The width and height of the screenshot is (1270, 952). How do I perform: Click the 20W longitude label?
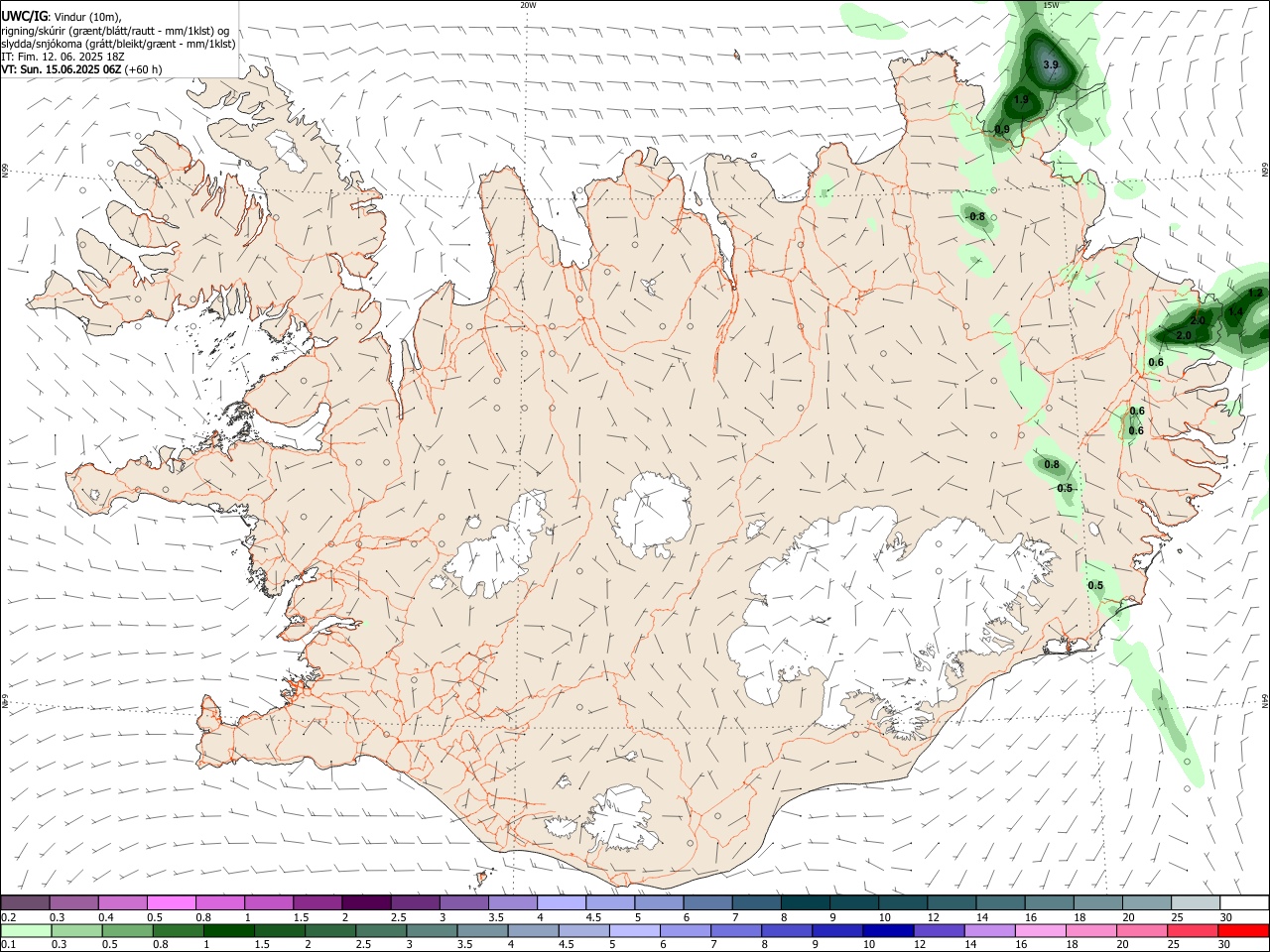528,5
